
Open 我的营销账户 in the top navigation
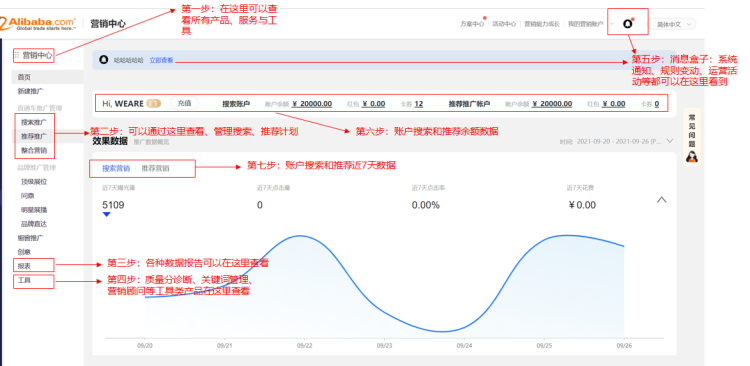tap(585, 24)
